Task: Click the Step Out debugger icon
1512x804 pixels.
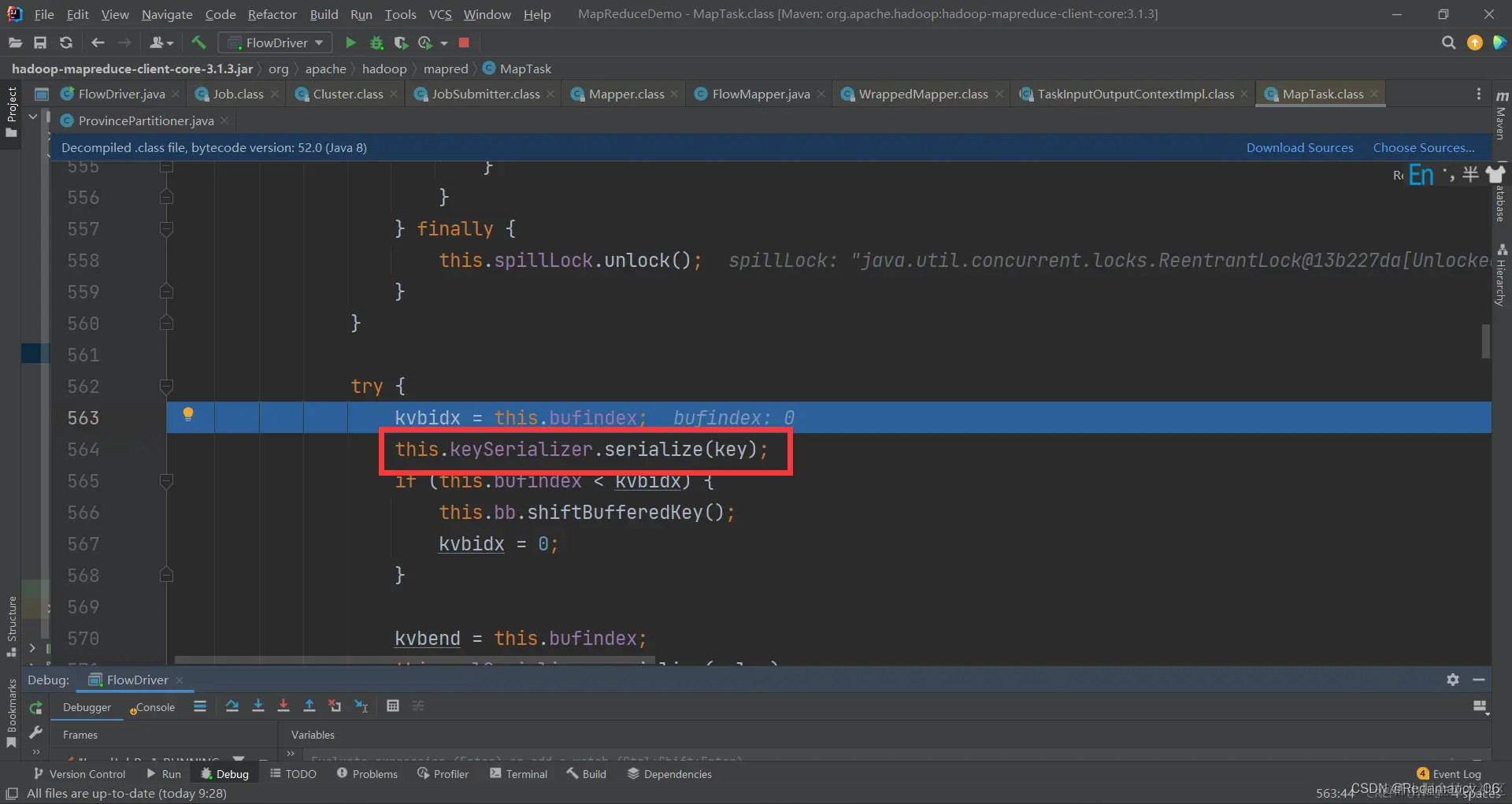Action: (309, 706)
